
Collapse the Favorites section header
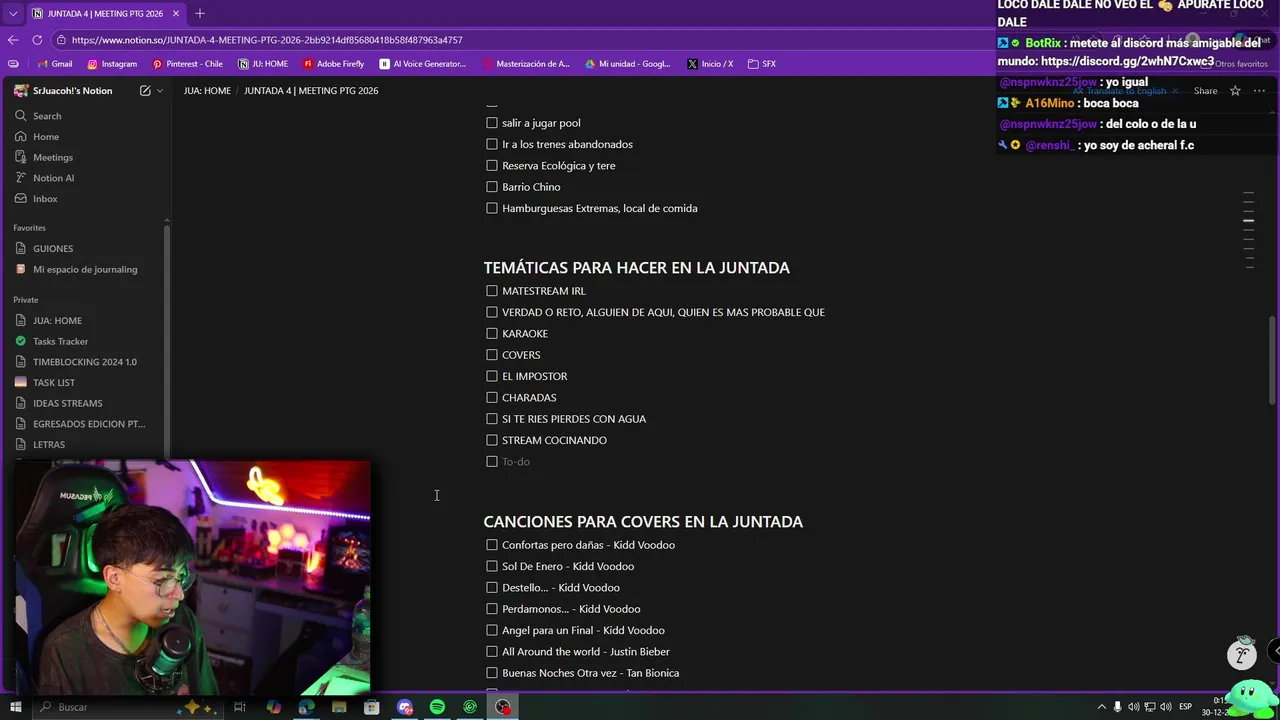pyautogui.click(x=30, y=228)
